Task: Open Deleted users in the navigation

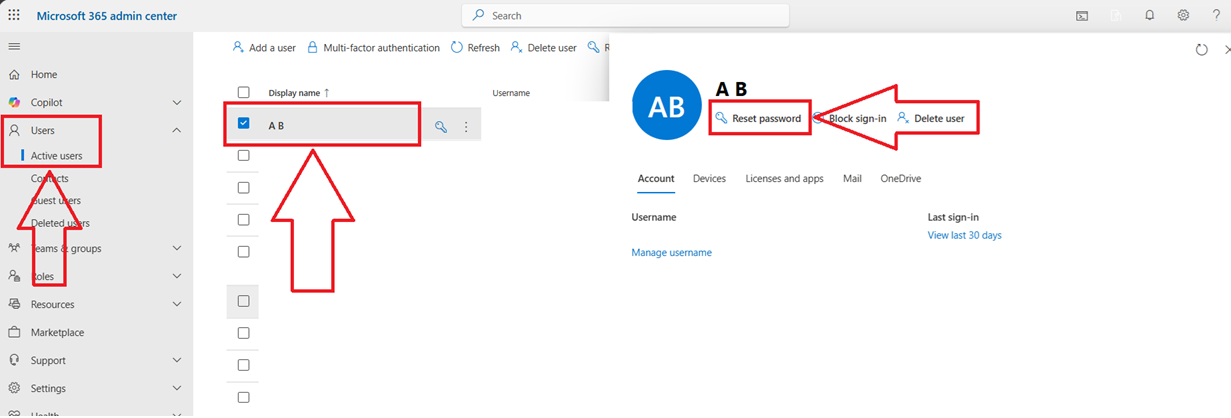Action: click(60, 223)
